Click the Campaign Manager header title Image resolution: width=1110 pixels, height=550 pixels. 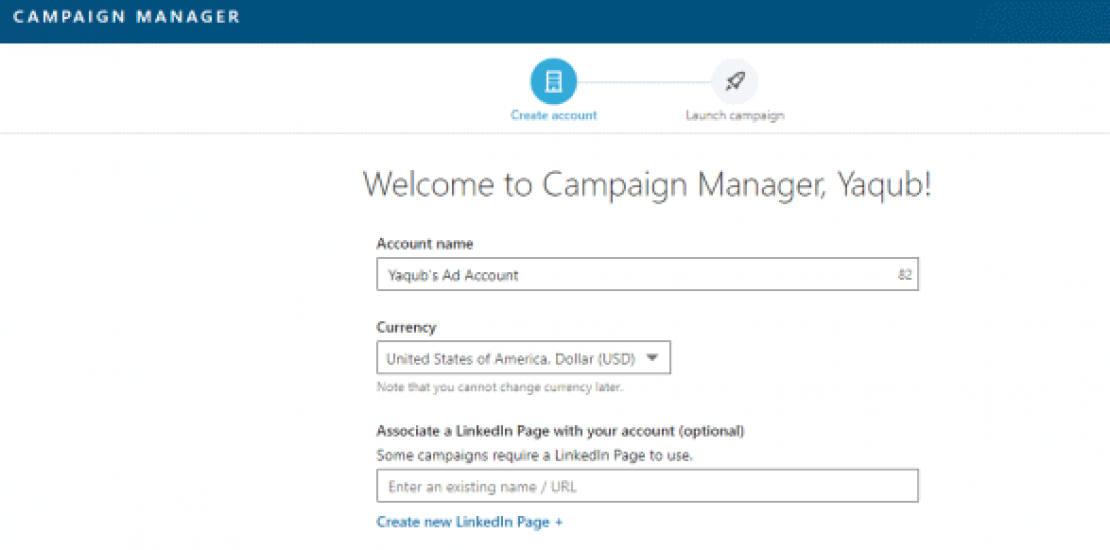click(x=126, y=17)
